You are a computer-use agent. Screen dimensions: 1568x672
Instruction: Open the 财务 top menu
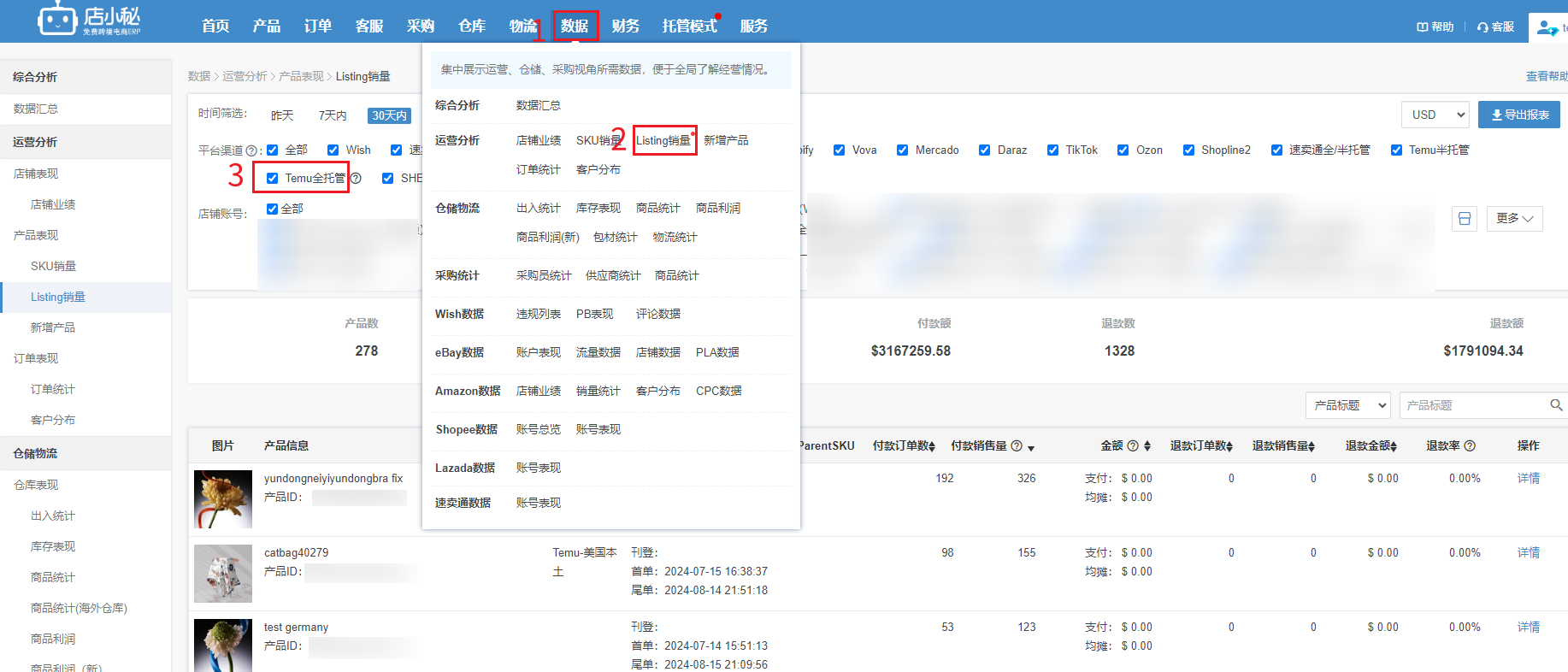click(x=626, y=27)
